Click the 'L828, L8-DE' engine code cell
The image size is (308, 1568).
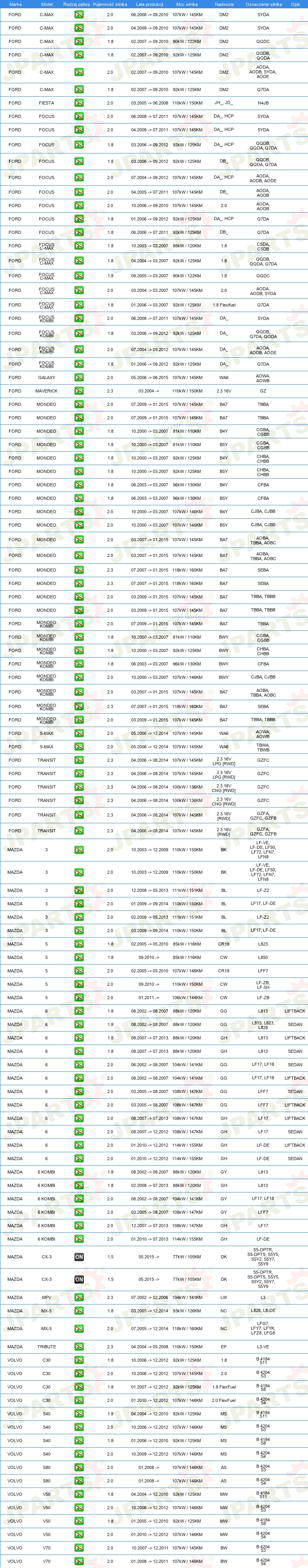(263, 1310)
